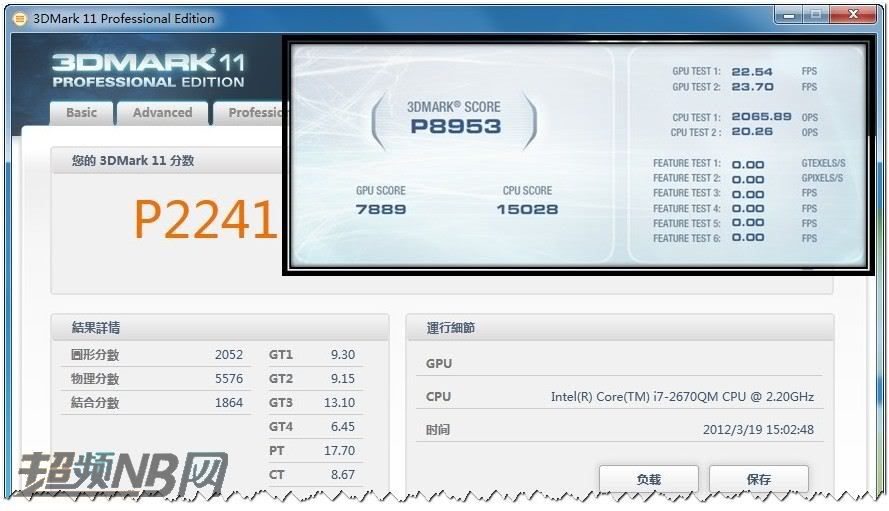Click the GPU score 7889

[381, 209]
